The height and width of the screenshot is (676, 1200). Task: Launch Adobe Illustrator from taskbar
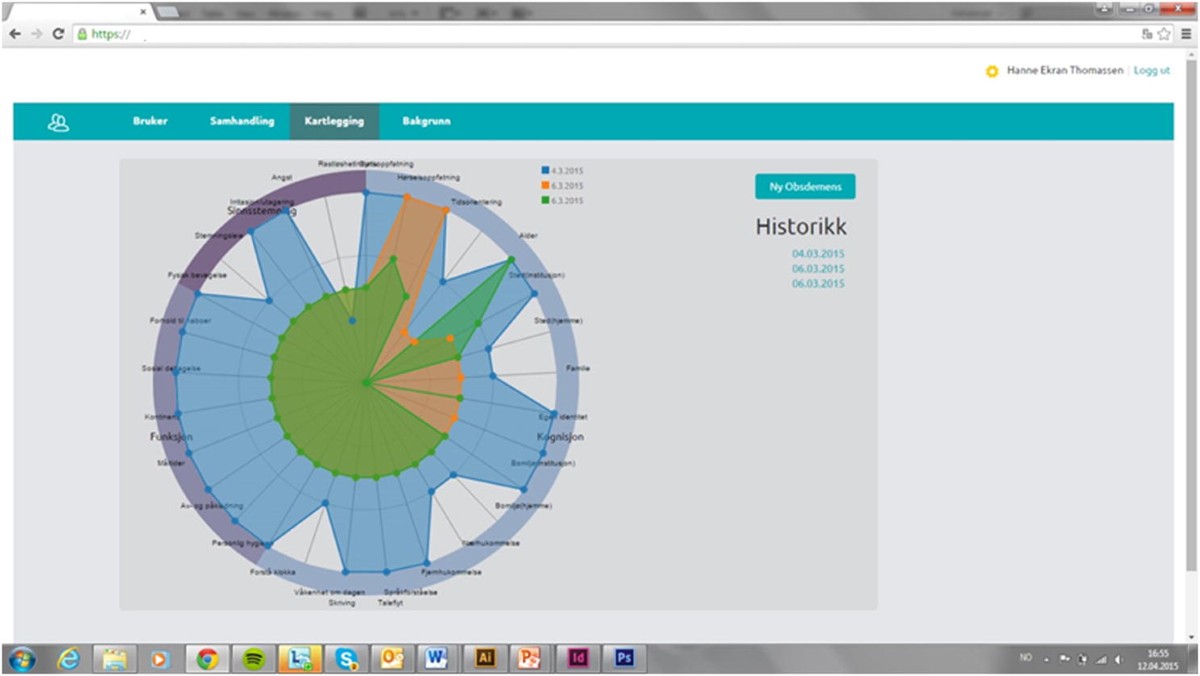point(486,658)
